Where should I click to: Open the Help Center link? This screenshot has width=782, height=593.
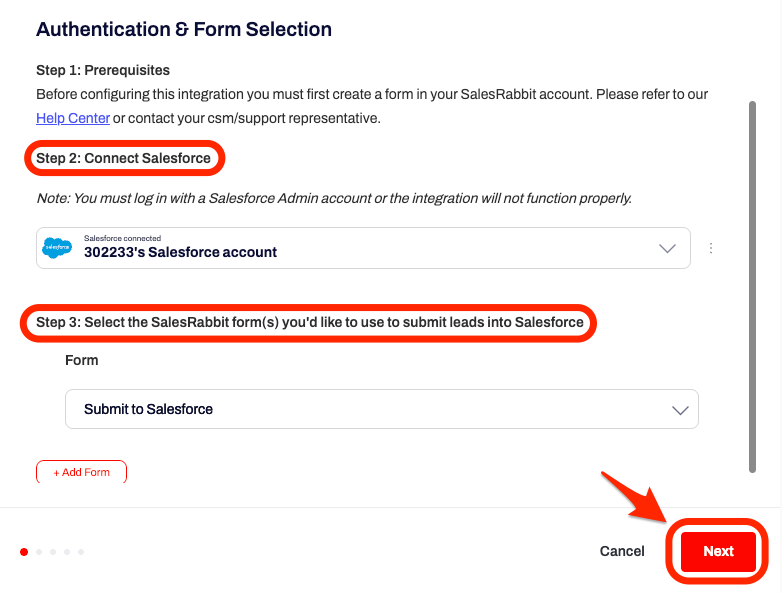[x=73, y=118]
